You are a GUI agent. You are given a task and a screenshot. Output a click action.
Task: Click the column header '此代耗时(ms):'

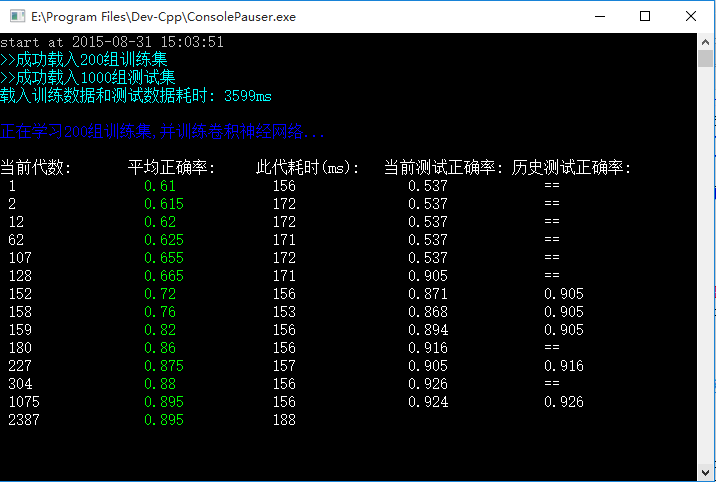[x=307, y=168]
